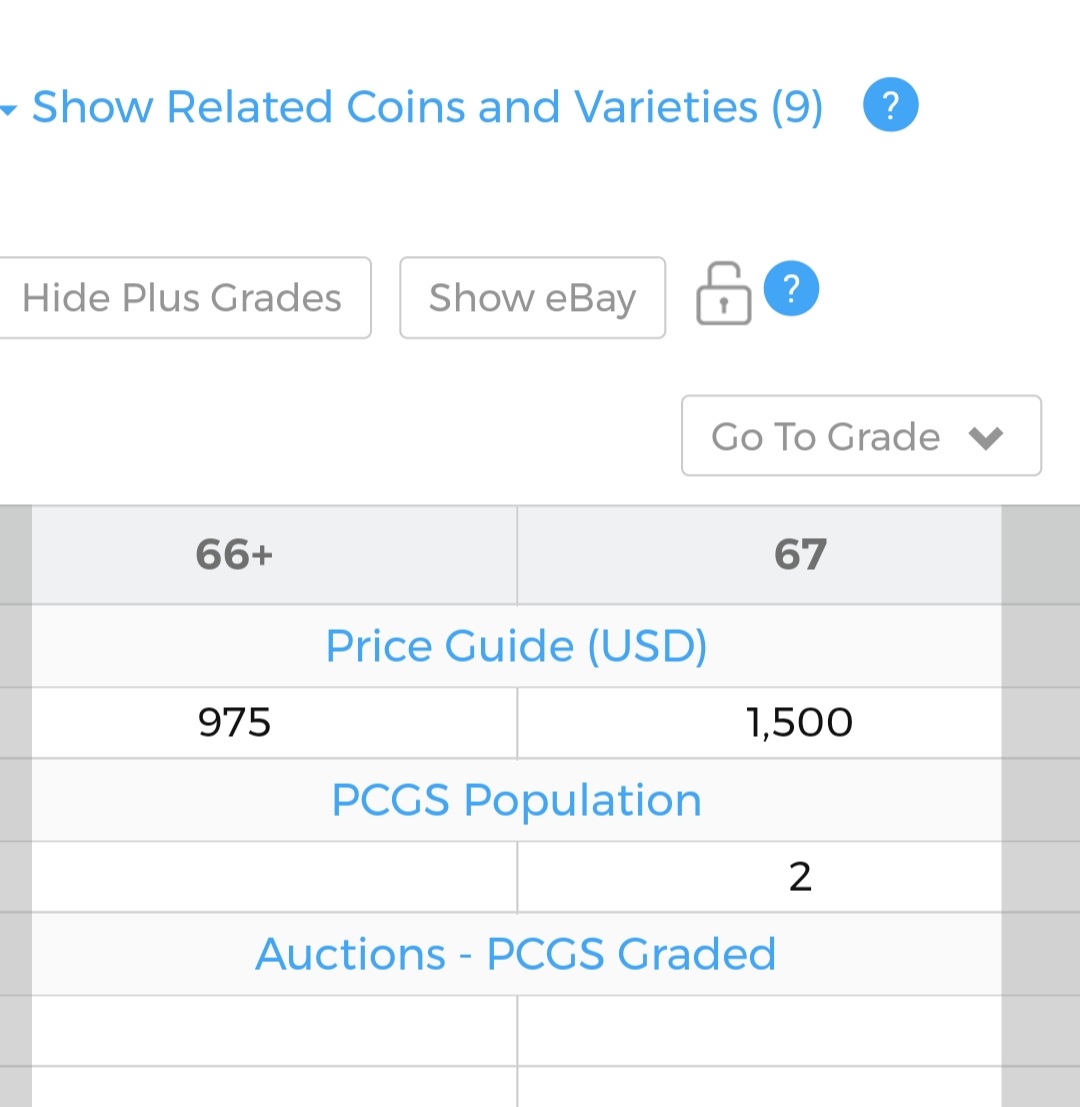This screenshot has width=1080, height=1107.
Task: Open Auctions - PCGS Graded link
Action: point(515,954)
